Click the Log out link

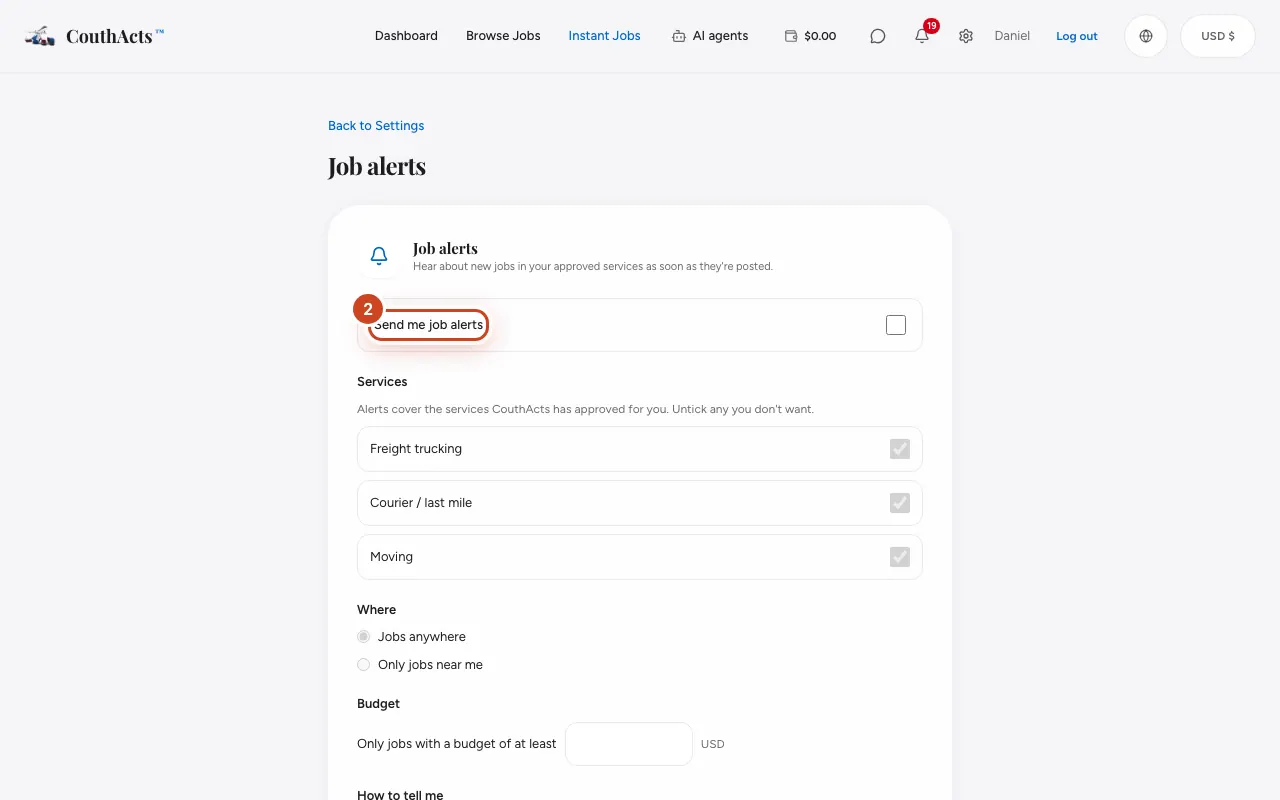coord(1077,36)
